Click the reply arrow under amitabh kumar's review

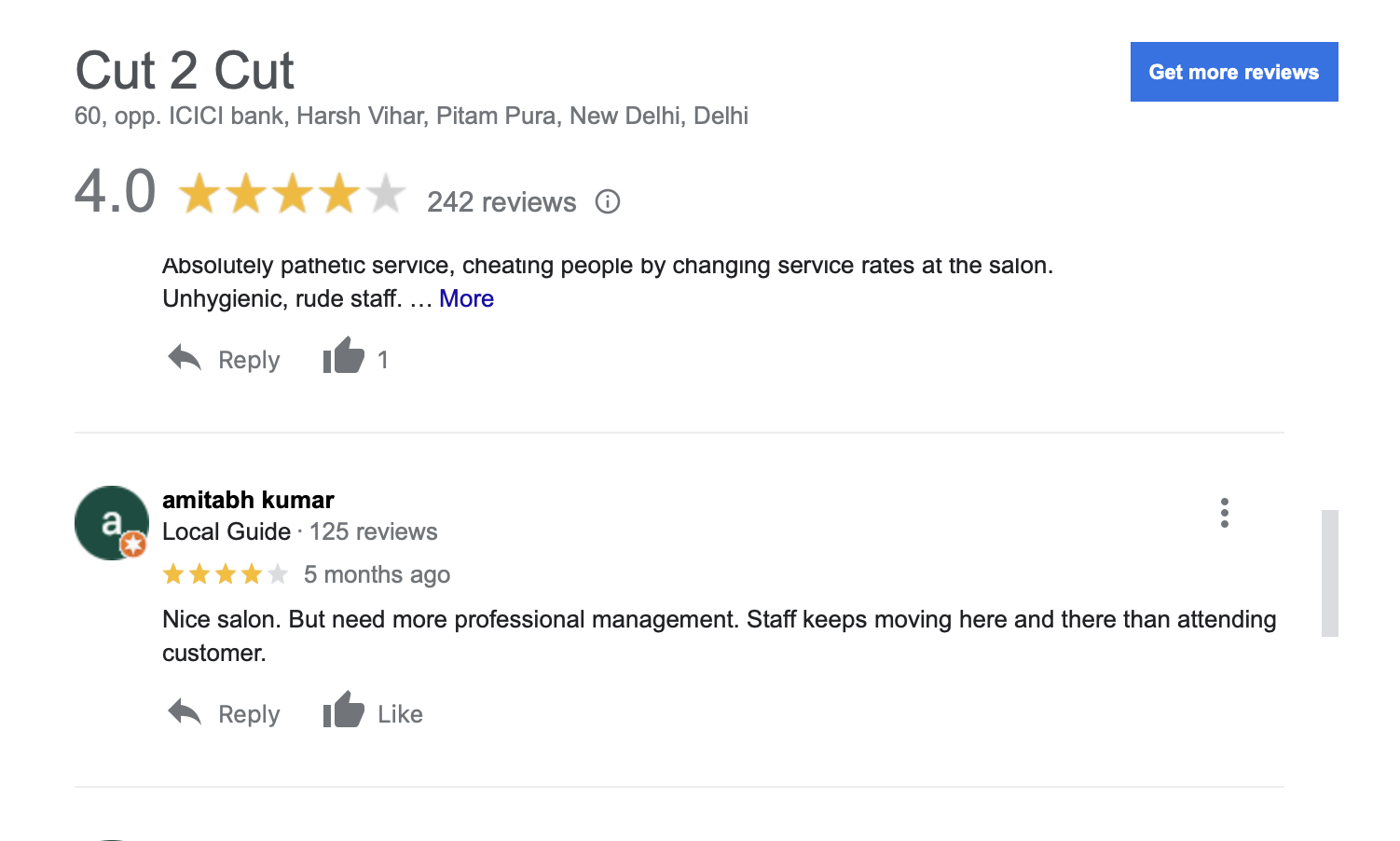pos(185,712)
